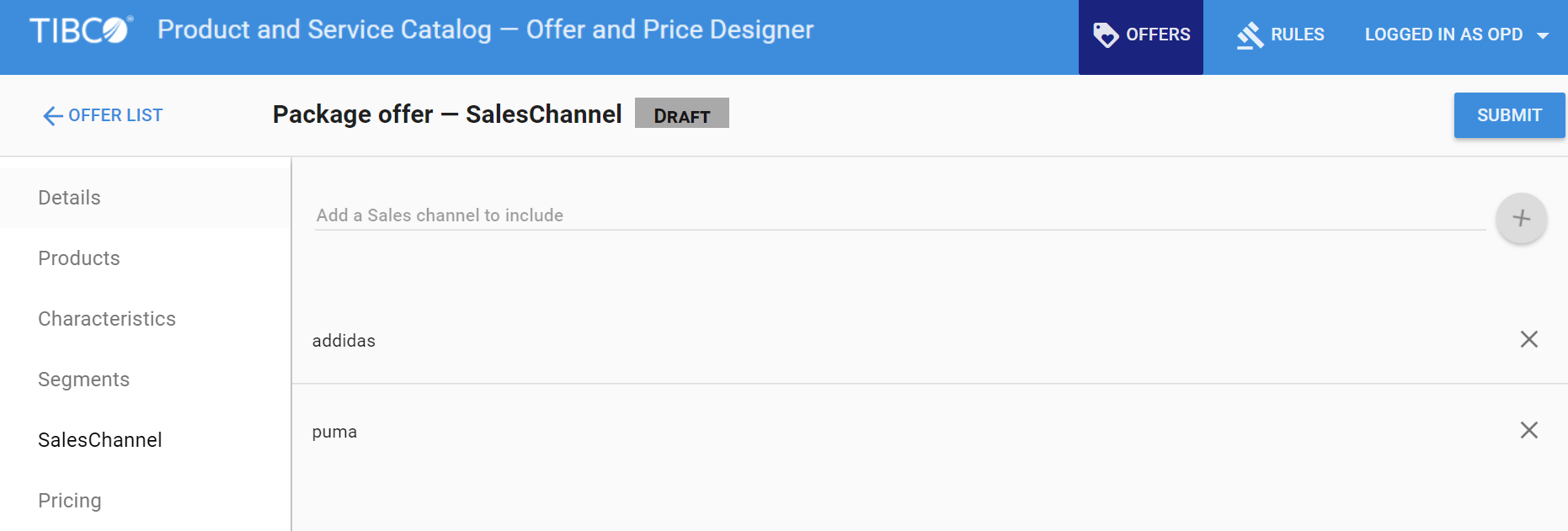Click the back arrow beside Offer List
This screenshot has height=531, width=1568.
[x=52, y=116]
